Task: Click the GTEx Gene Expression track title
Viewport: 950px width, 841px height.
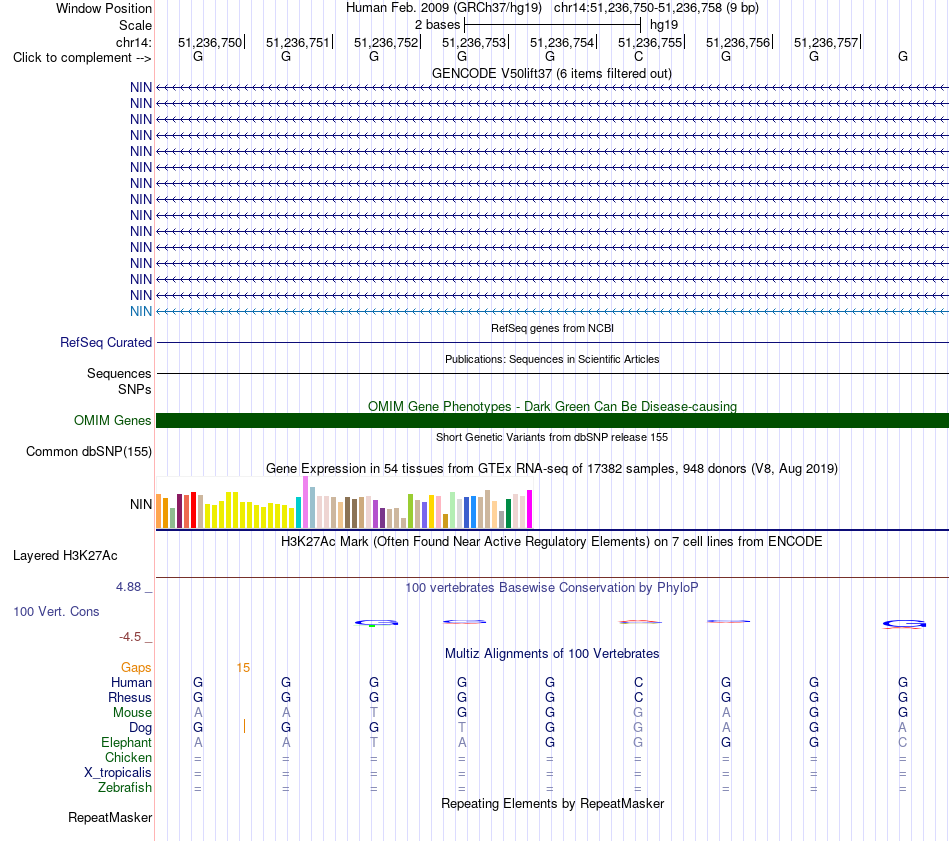Action: (552, 468)
